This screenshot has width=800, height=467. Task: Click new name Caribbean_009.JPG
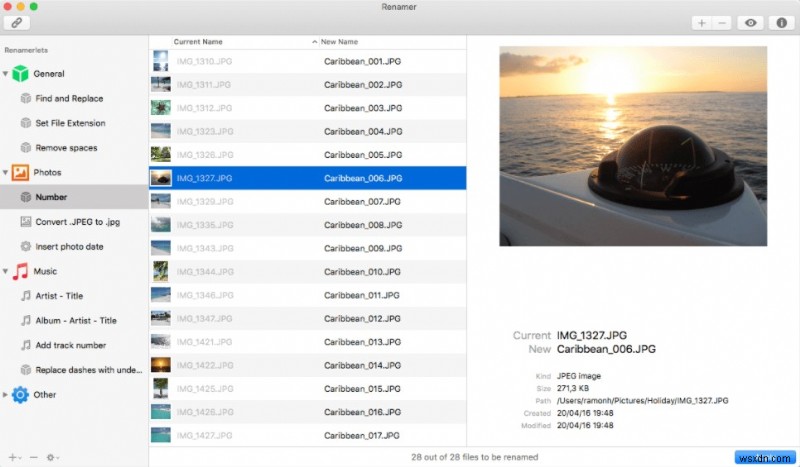(363, 248)
